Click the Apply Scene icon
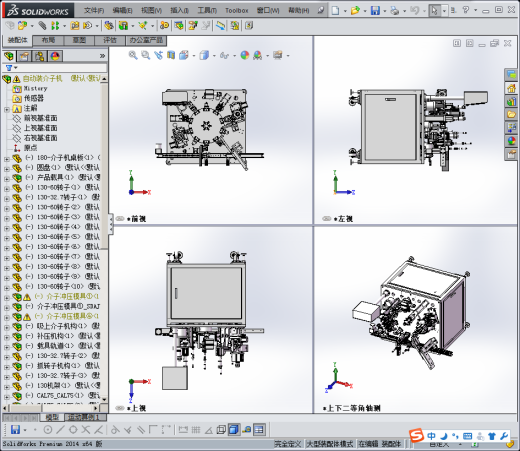 click(257, 55)
